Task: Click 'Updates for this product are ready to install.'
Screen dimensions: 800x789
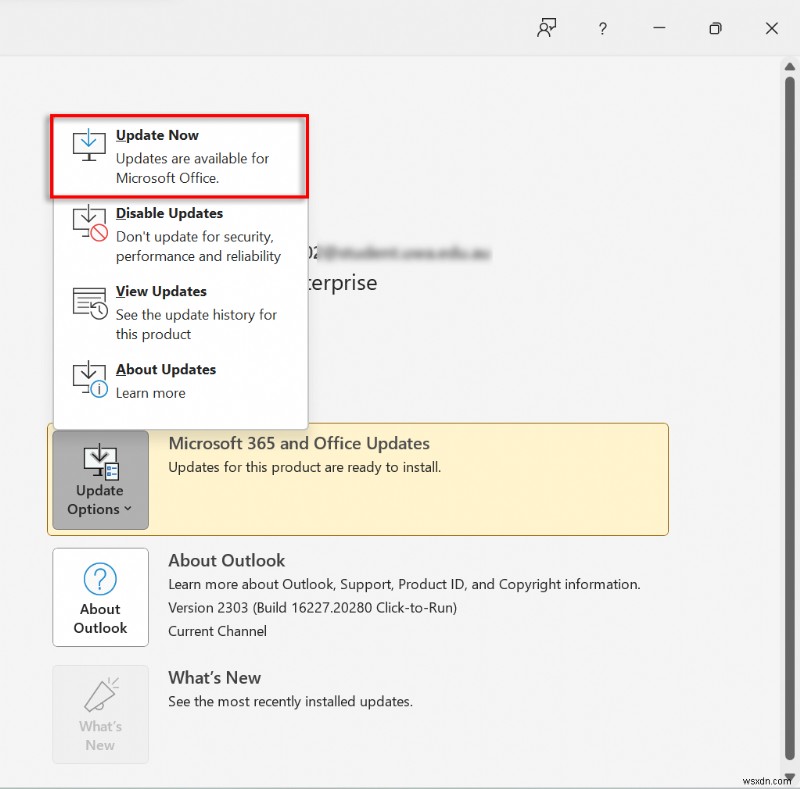Action: (305, 467)
